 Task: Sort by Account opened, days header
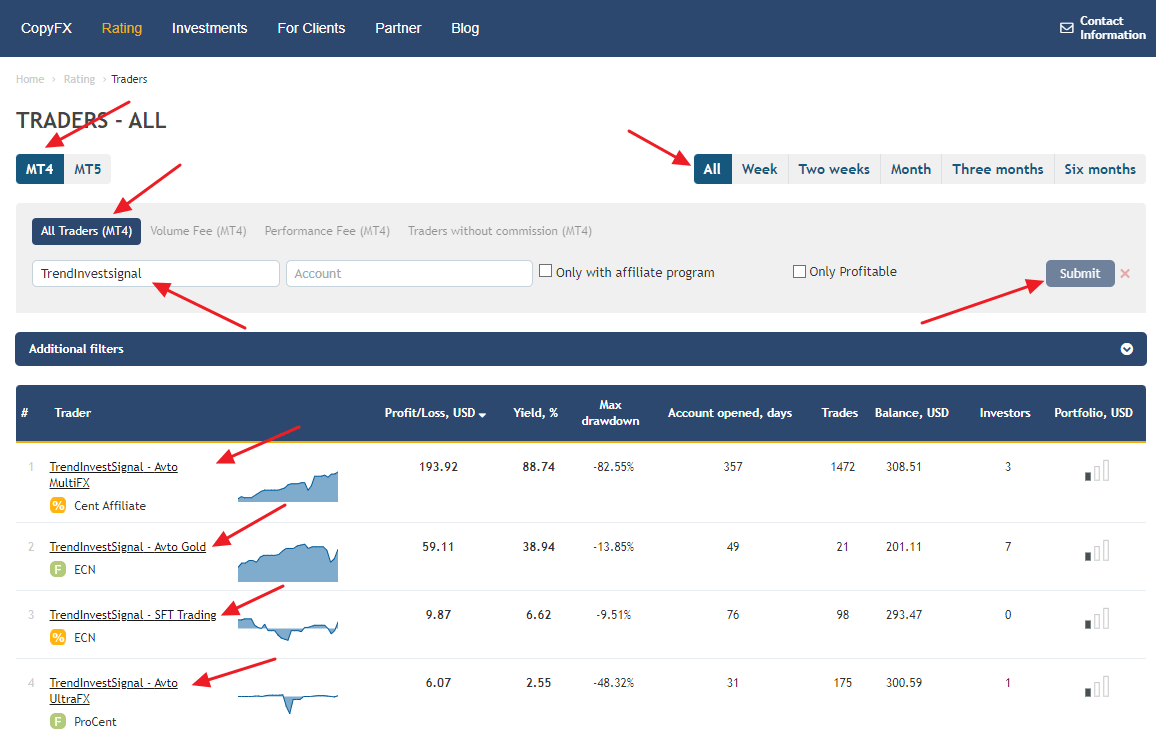click(x=730, y=413)
